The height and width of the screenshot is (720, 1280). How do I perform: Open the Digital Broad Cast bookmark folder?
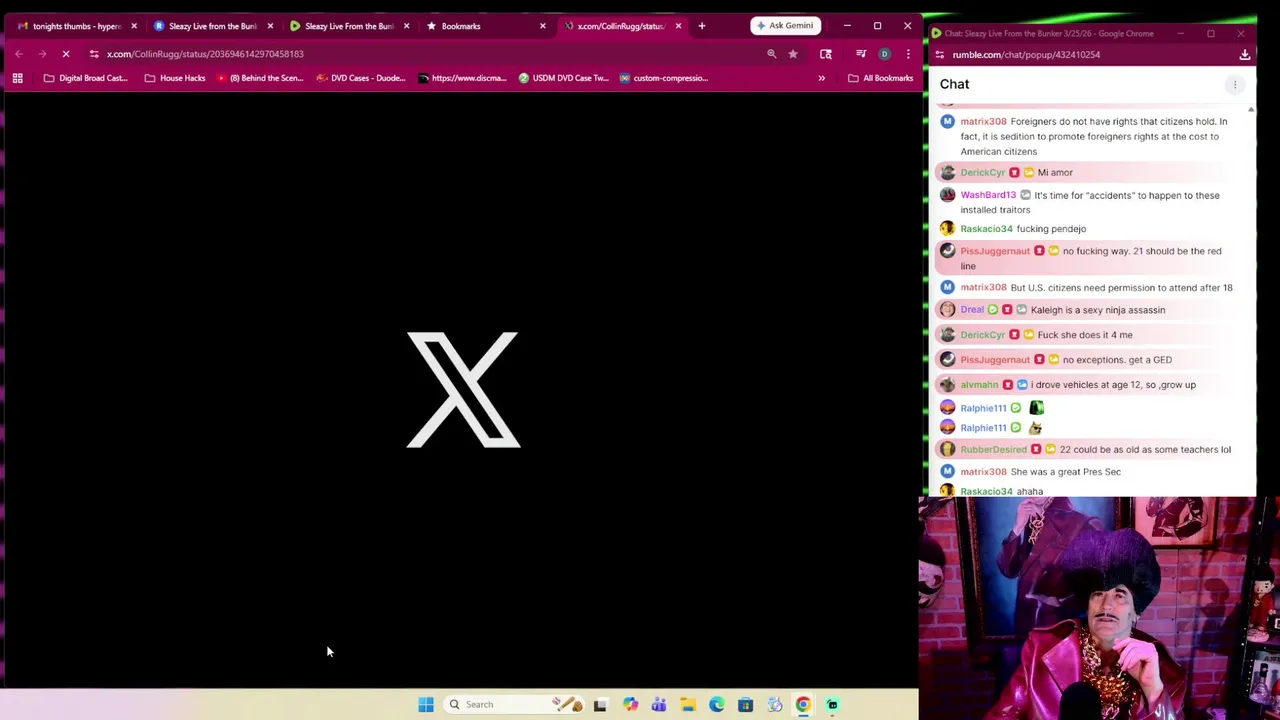pos(85,78)
